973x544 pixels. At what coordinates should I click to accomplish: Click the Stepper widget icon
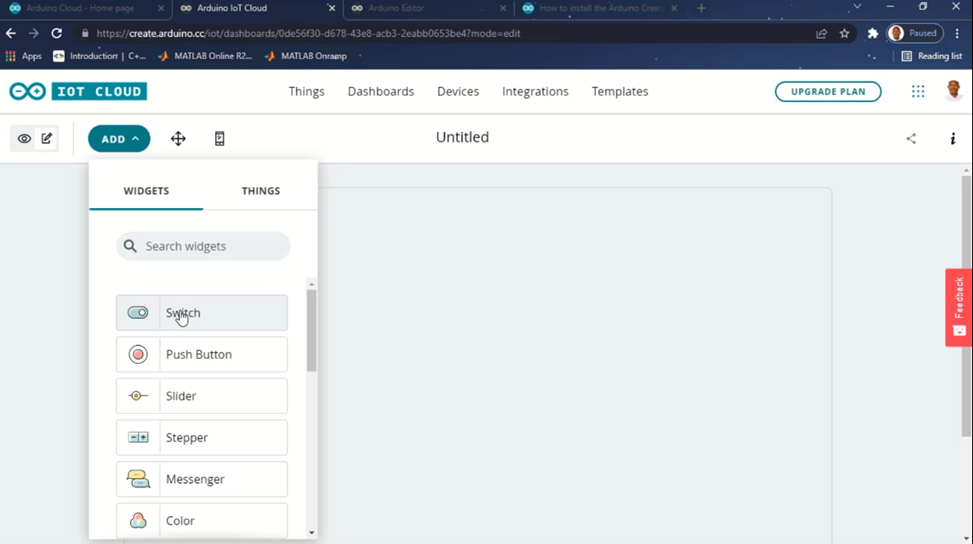tap(138, 437)
